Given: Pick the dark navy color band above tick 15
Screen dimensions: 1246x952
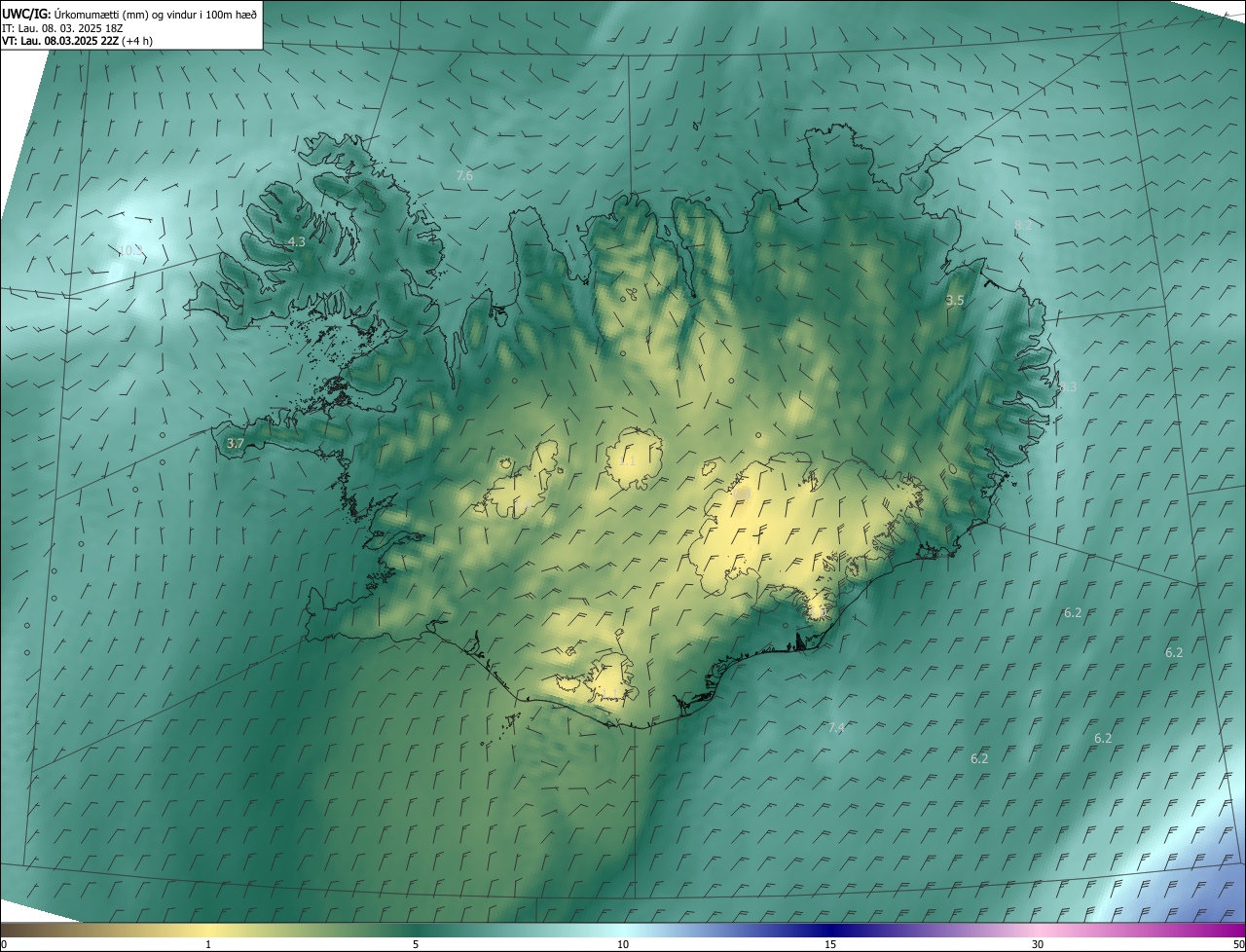Looking at the screenshot, I should 830,930.
